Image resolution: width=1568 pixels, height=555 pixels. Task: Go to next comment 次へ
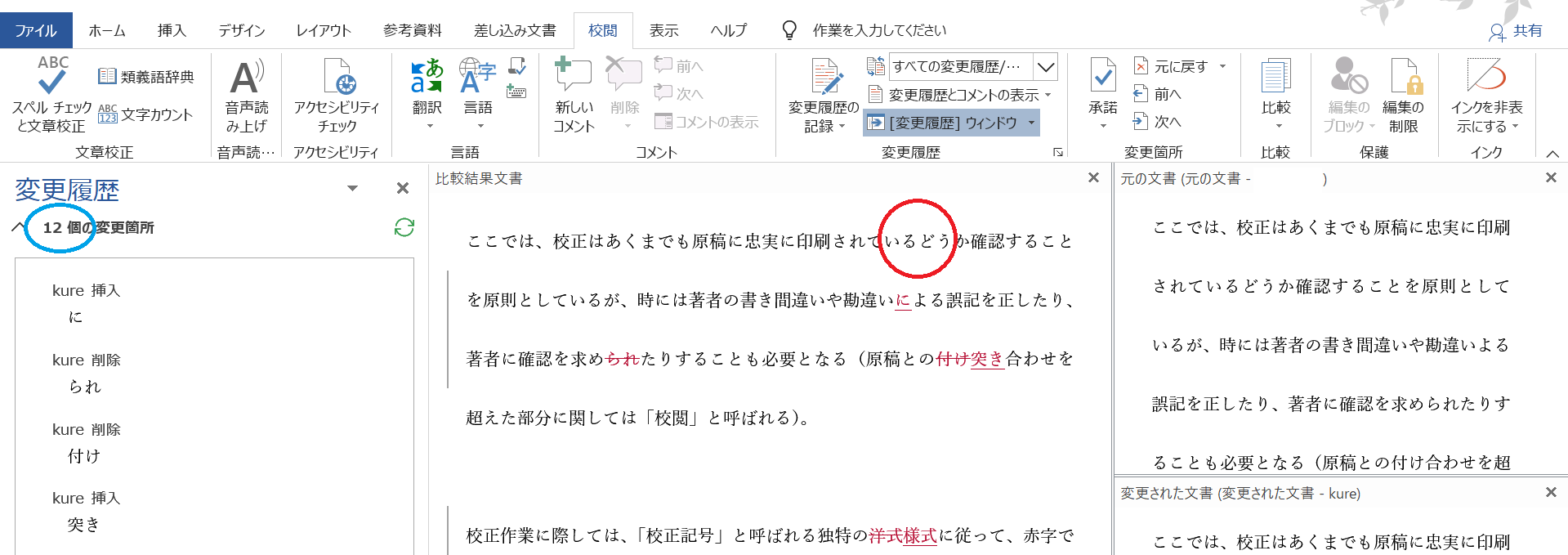click(678, 93)
